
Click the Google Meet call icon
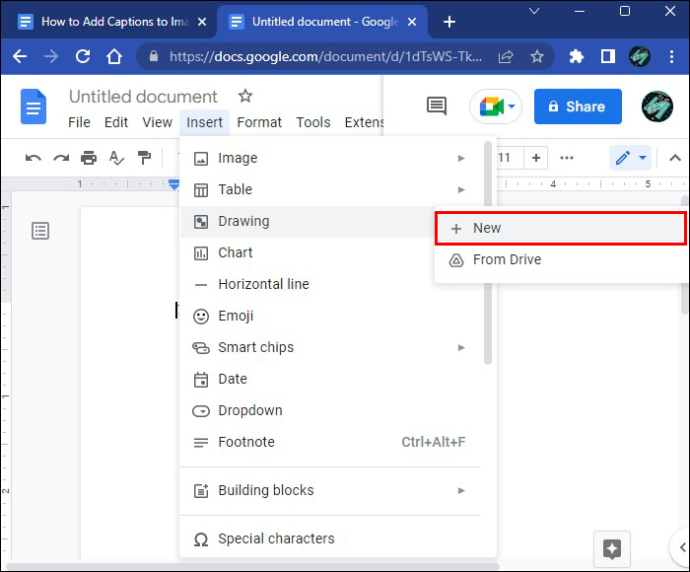[x=496, y=106]
